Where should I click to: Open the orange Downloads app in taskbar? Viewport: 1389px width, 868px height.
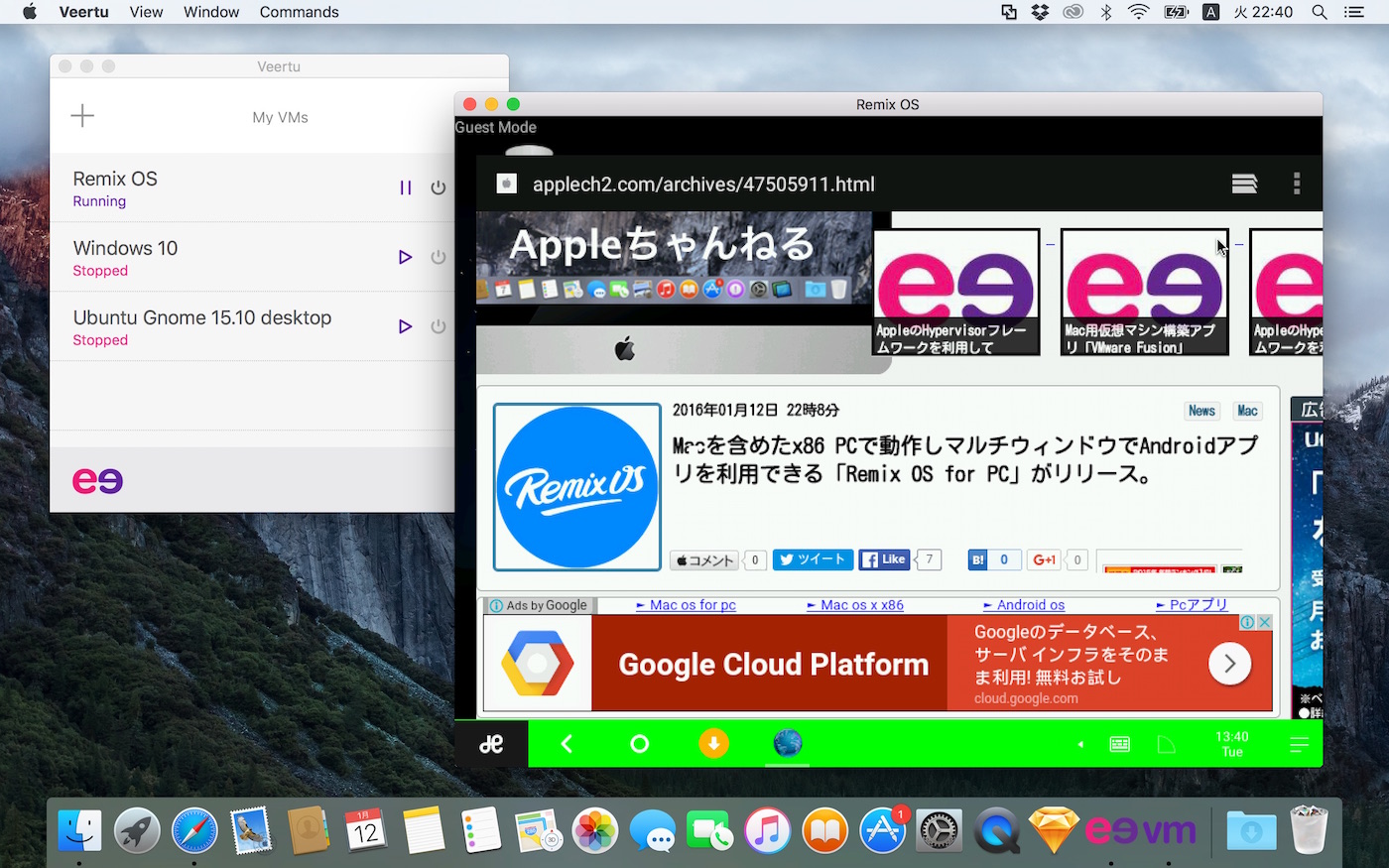click(713, 743)
